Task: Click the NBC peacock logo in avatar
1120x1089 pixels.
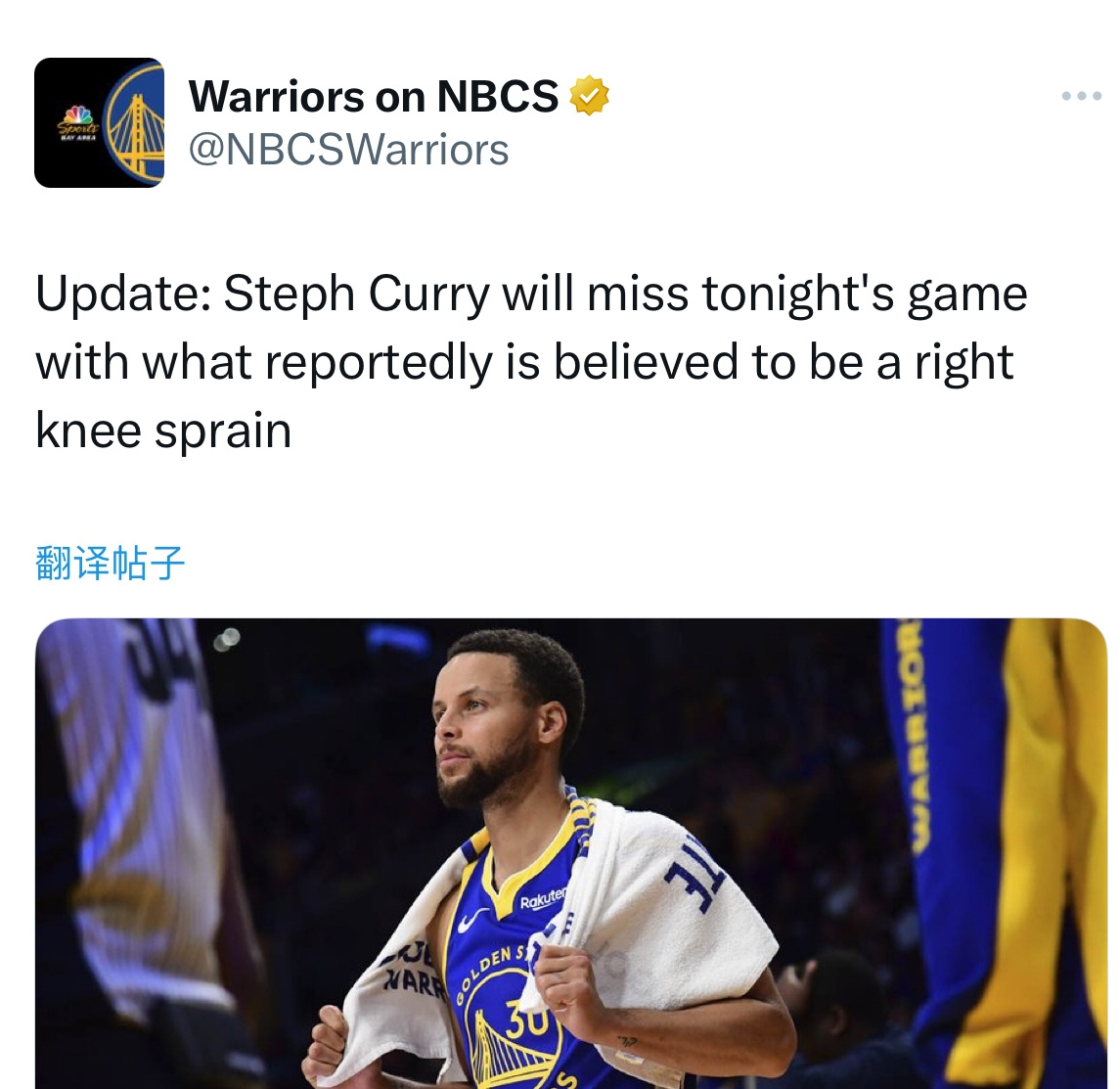Action: coord(78,122)
